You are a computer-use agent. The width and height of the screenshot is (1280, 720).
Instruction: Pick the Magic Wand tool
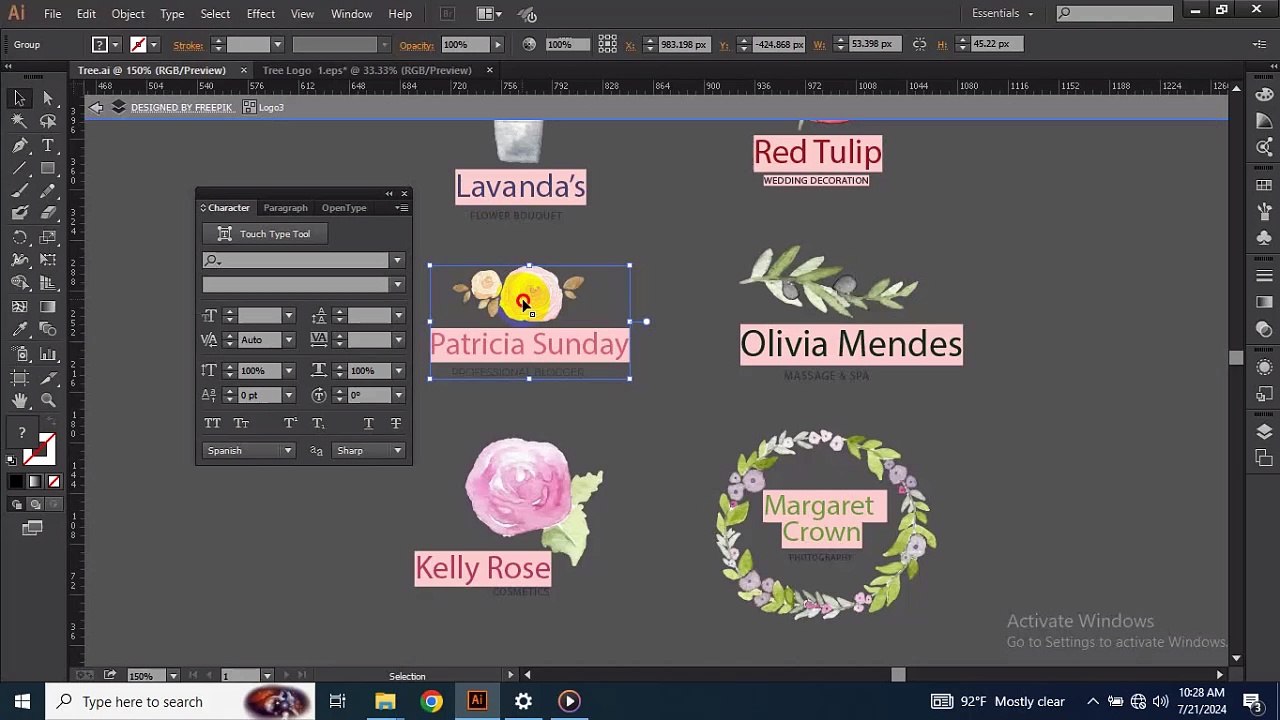tap(19, 121)
